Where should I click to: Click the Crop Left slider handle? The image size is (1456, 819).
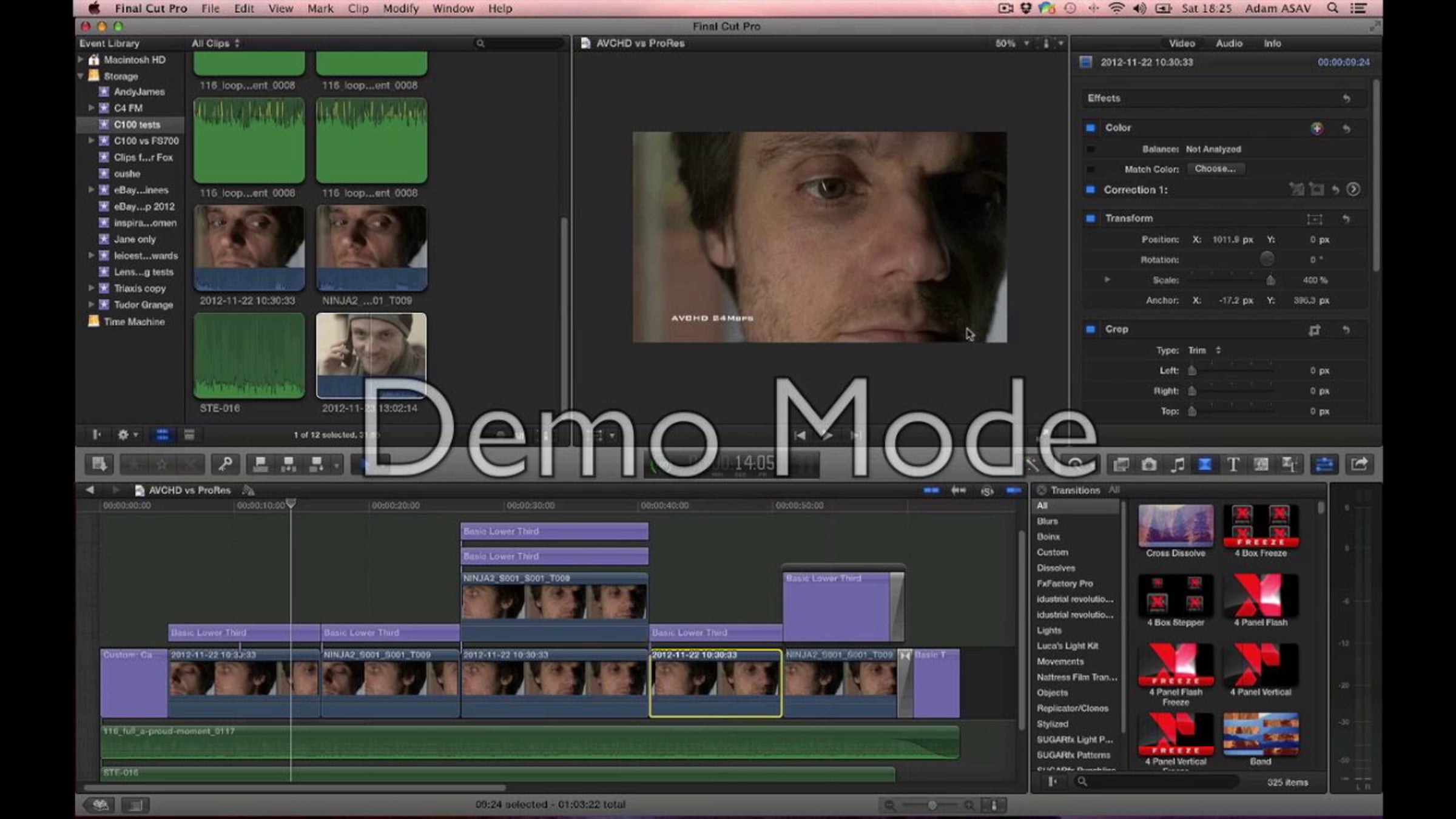coord(1192,371)
